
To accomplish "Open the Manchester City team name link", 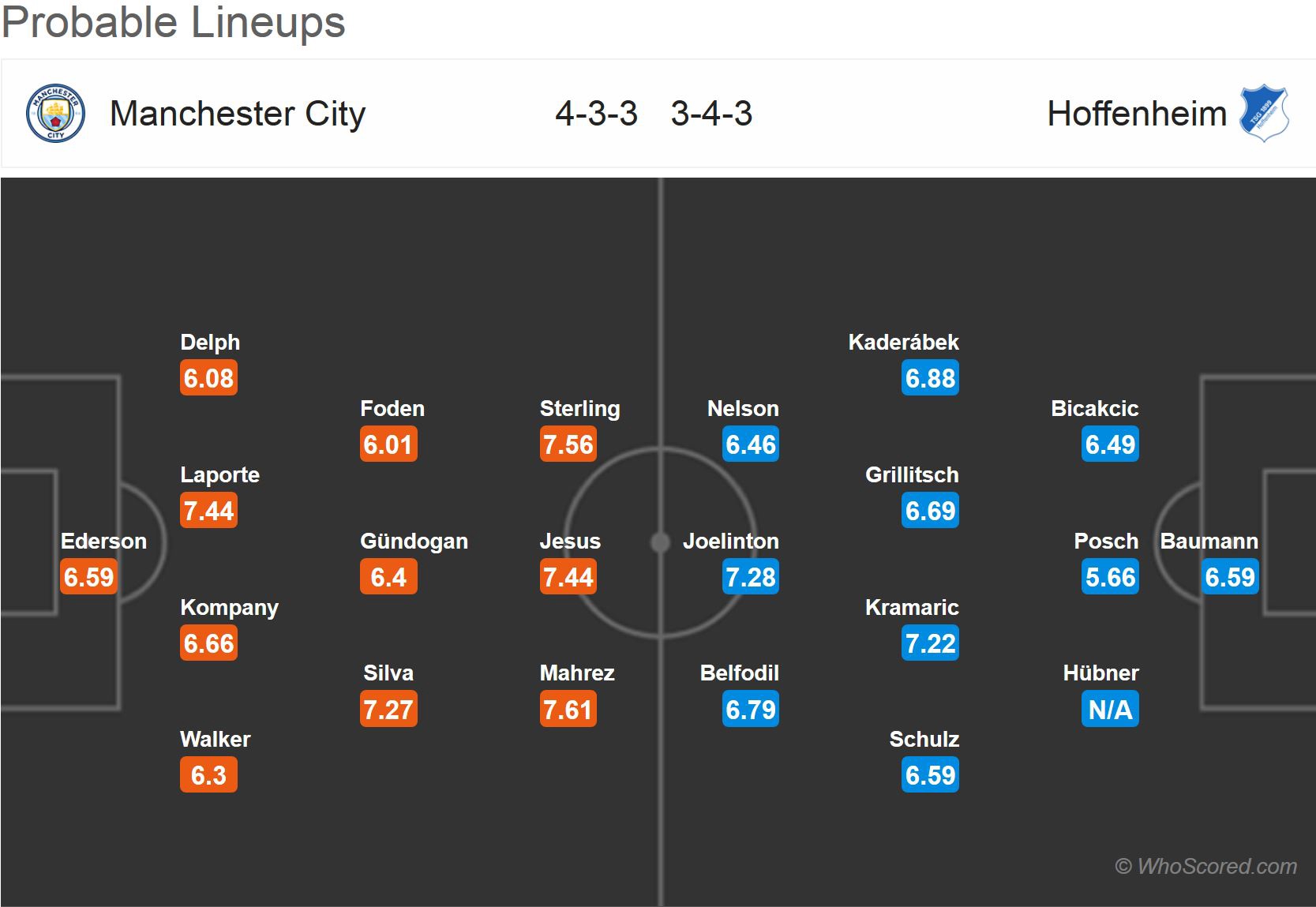I will 238,114.
